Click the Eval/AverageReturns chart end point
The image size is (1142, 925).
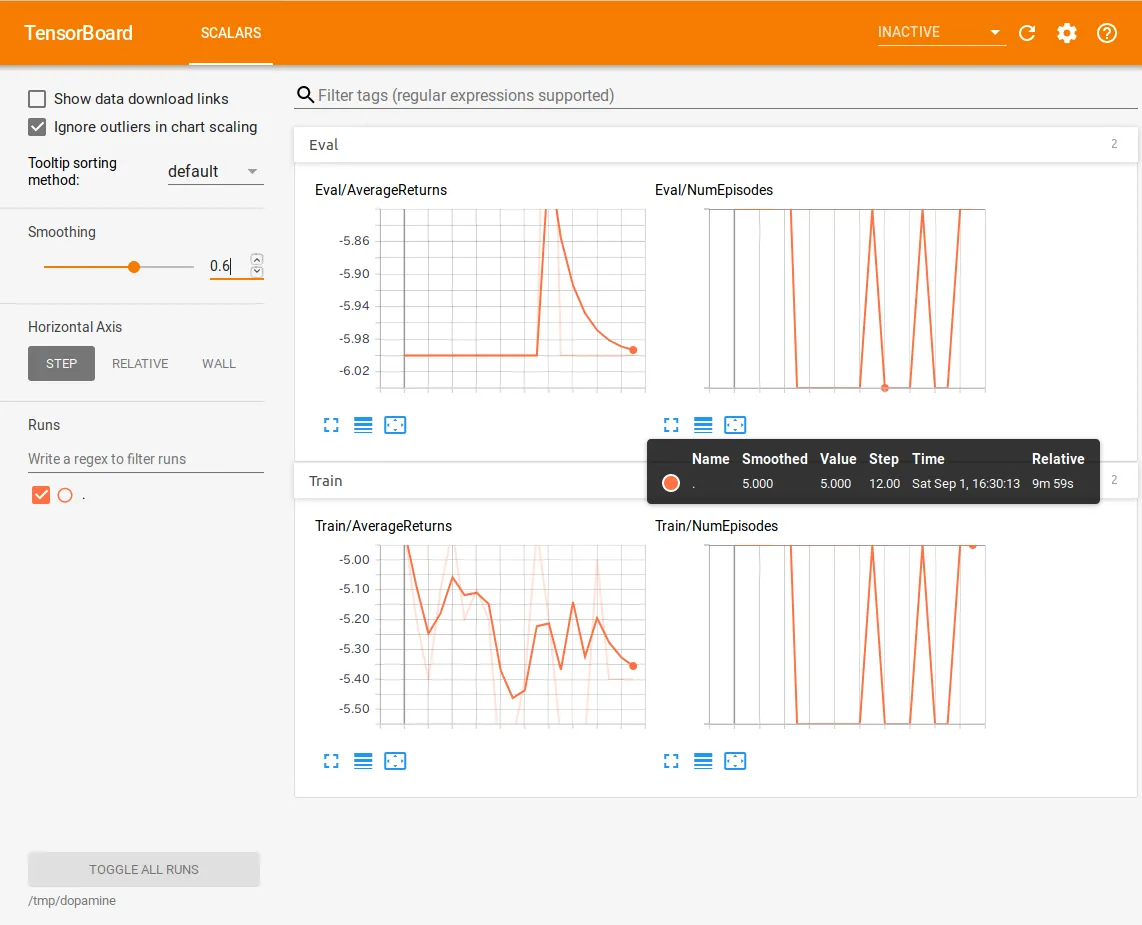(x=634, y=350)
